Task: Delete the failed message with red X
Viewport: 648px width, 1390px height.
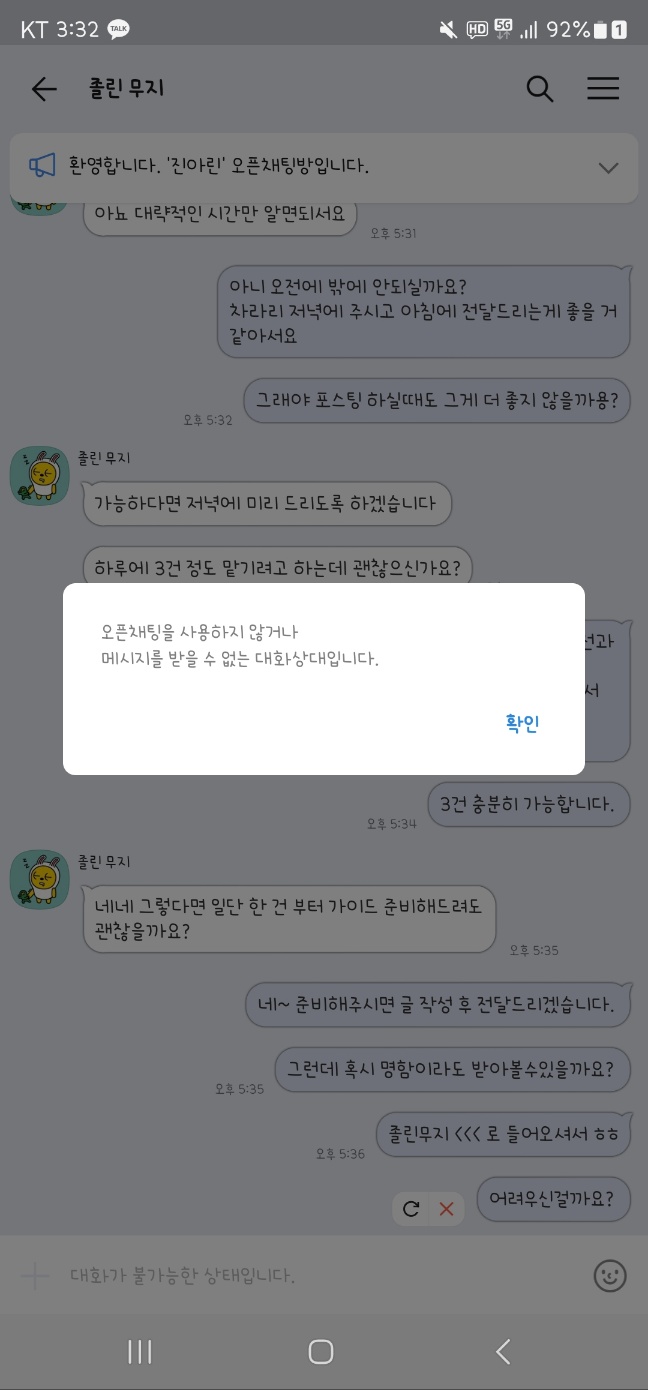Action: point(446,1209)
